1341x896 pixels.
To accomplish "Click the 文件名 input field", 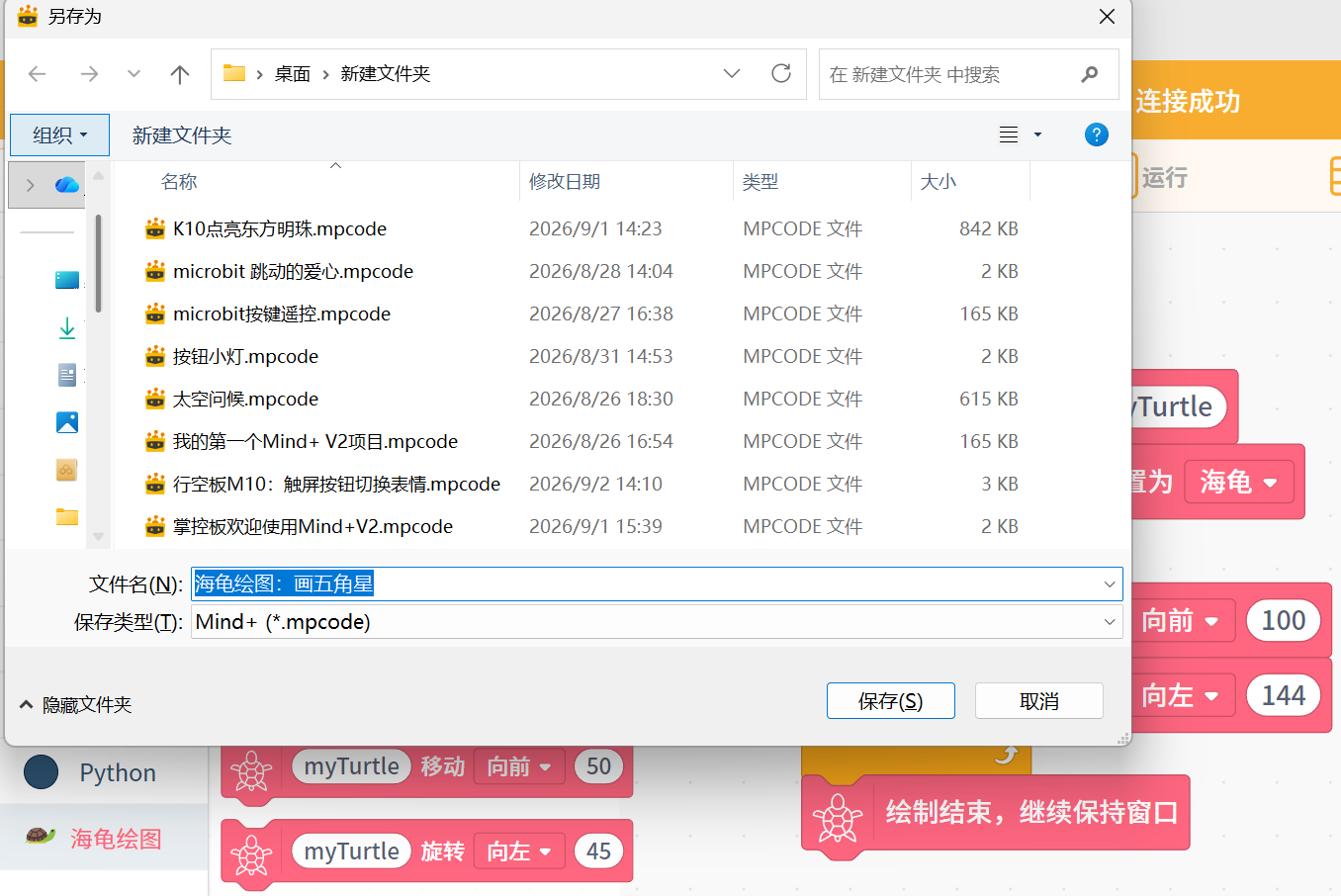I will (657, 583).
